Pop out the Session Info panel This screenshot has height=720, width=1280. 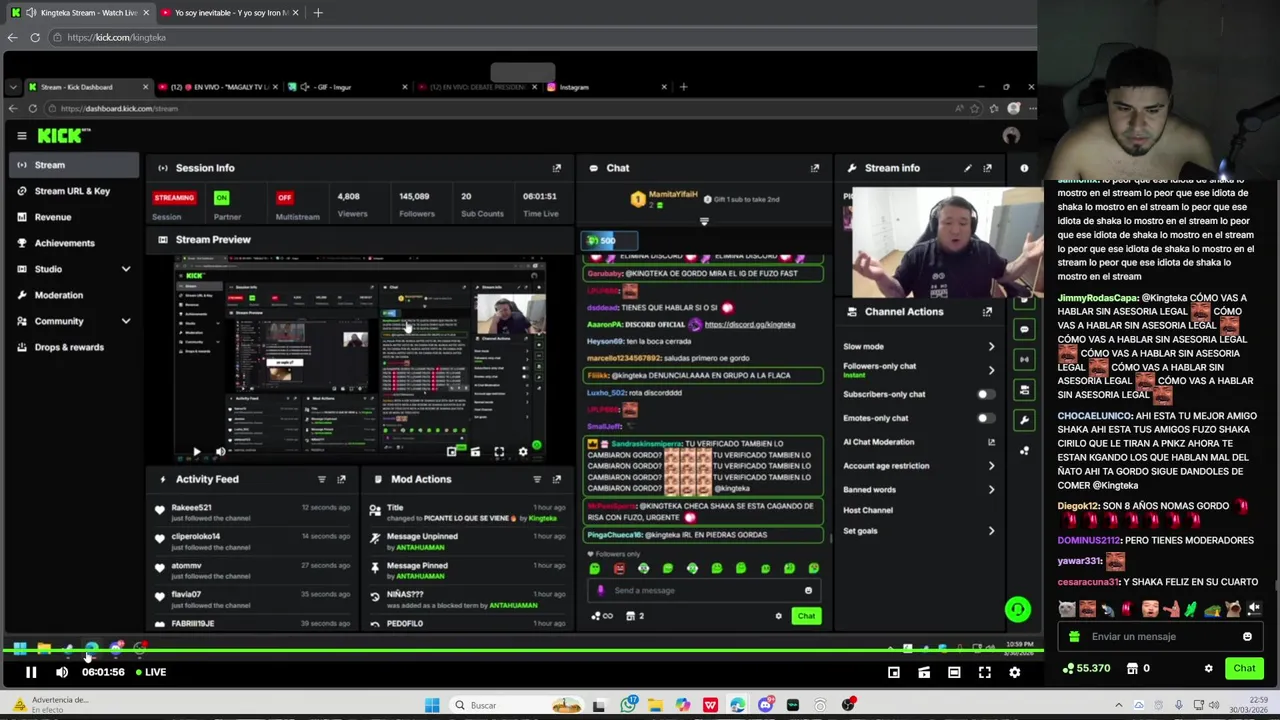pos(557,168)
